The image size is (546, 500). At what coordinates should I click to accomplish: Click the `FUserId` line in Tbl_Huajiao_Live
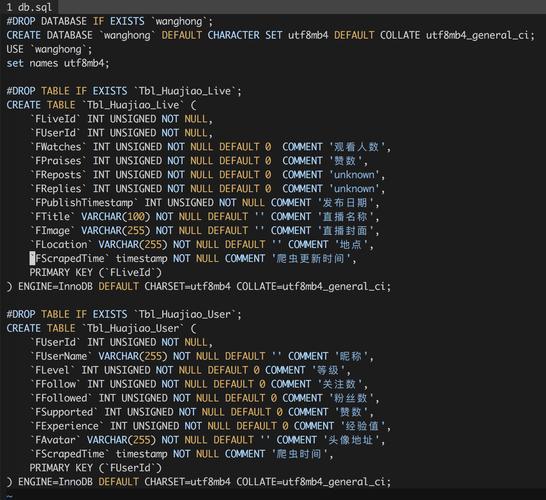(121, 133)
